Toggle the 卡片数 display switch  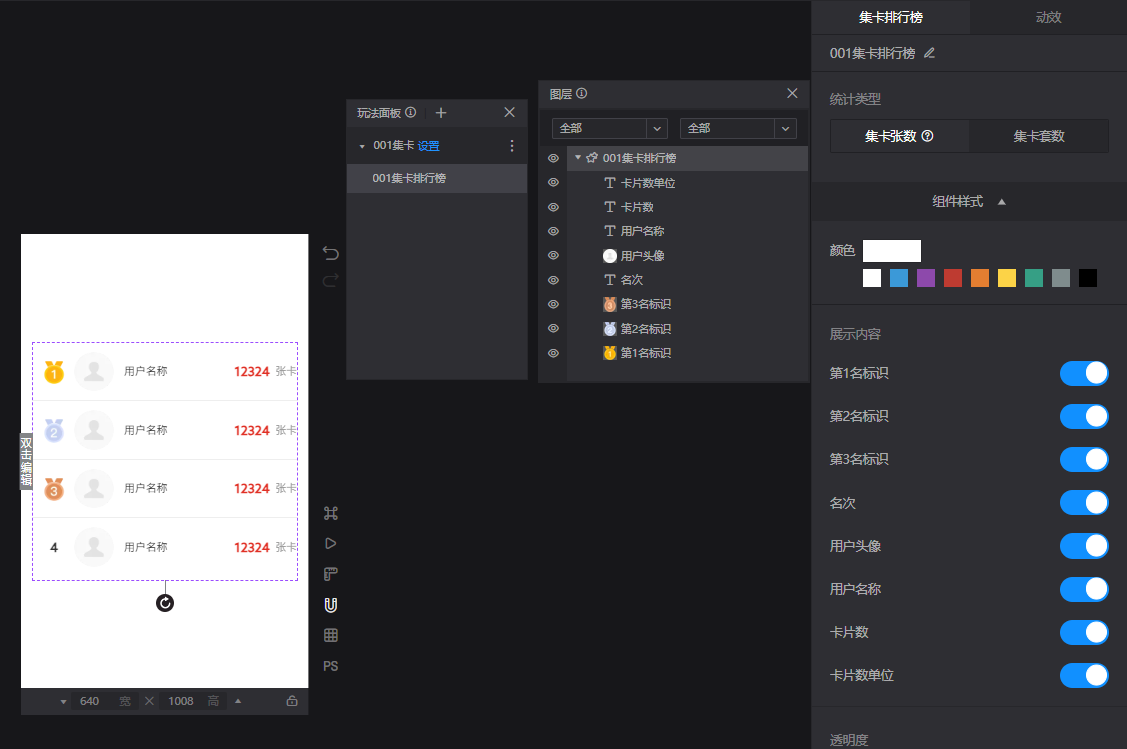[x=1084, y=633]
